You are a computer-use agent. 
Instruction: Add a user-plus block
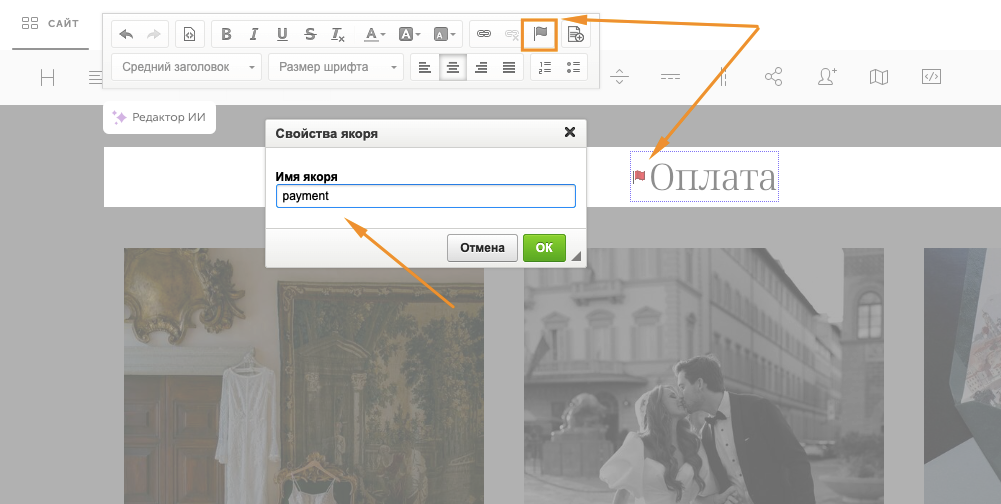827,77
